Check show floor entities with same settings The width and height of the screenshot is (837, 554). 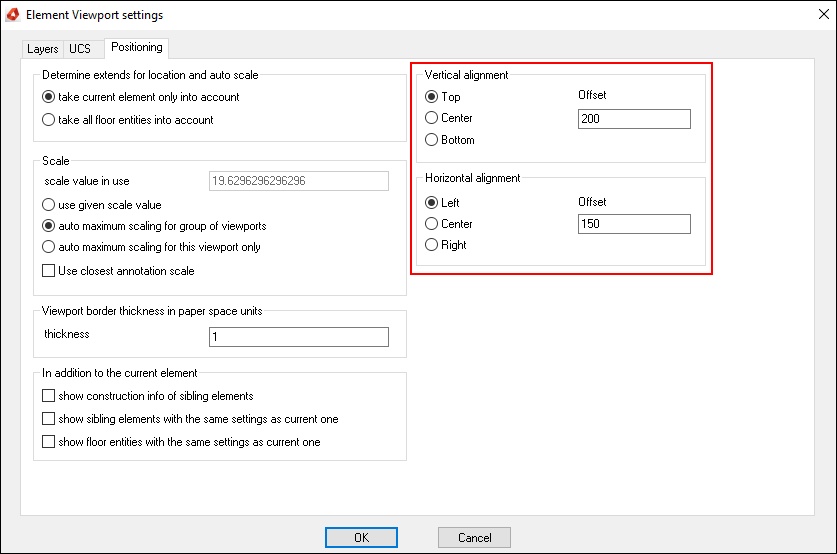click(x=181, y=442)
